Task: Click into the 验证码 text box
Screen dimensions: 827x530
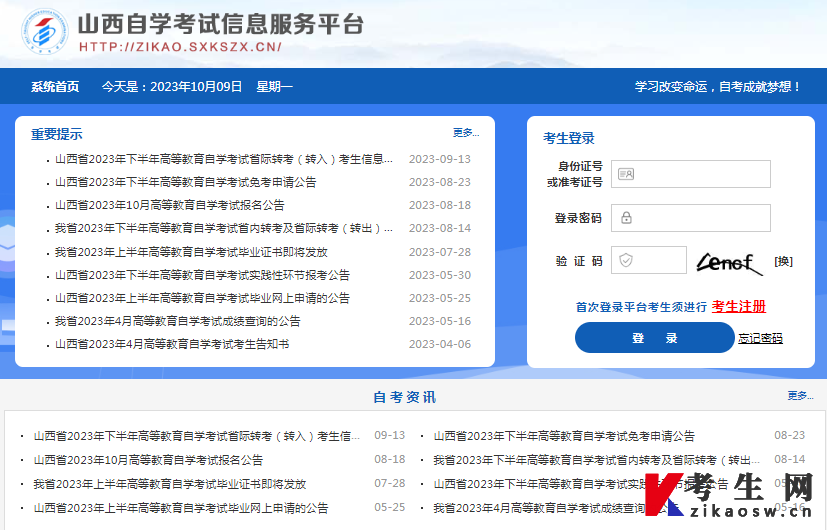Action: (660, 260)
